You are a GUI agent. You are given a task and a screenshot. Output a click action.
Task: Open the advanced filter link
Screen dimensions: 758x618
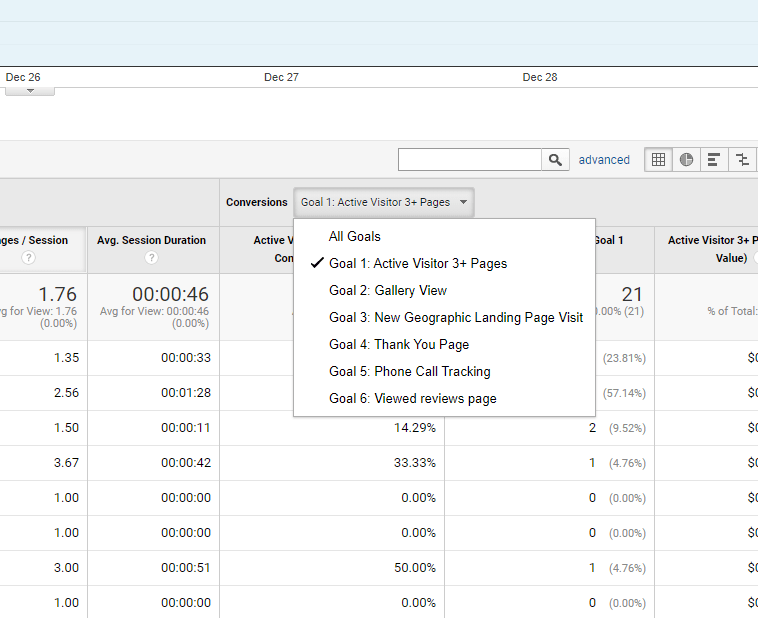604,160
